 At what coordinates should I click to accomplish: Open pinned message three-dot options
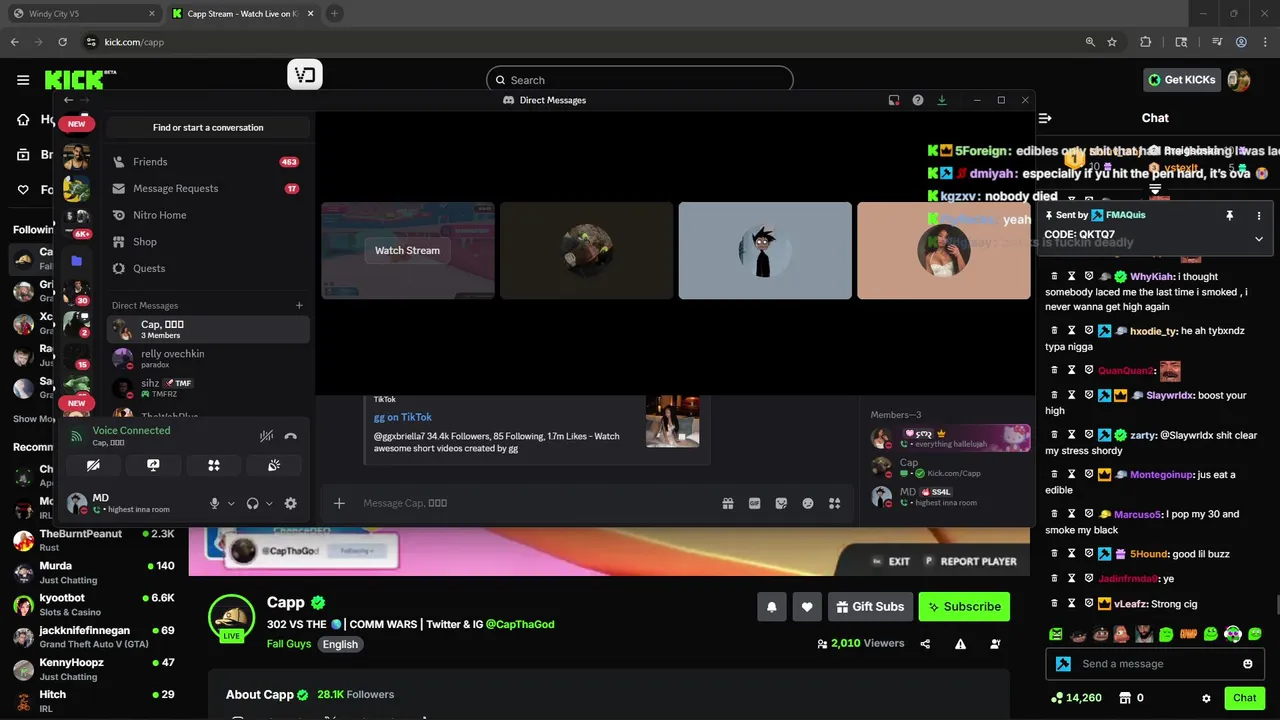tap(1259, 215)
